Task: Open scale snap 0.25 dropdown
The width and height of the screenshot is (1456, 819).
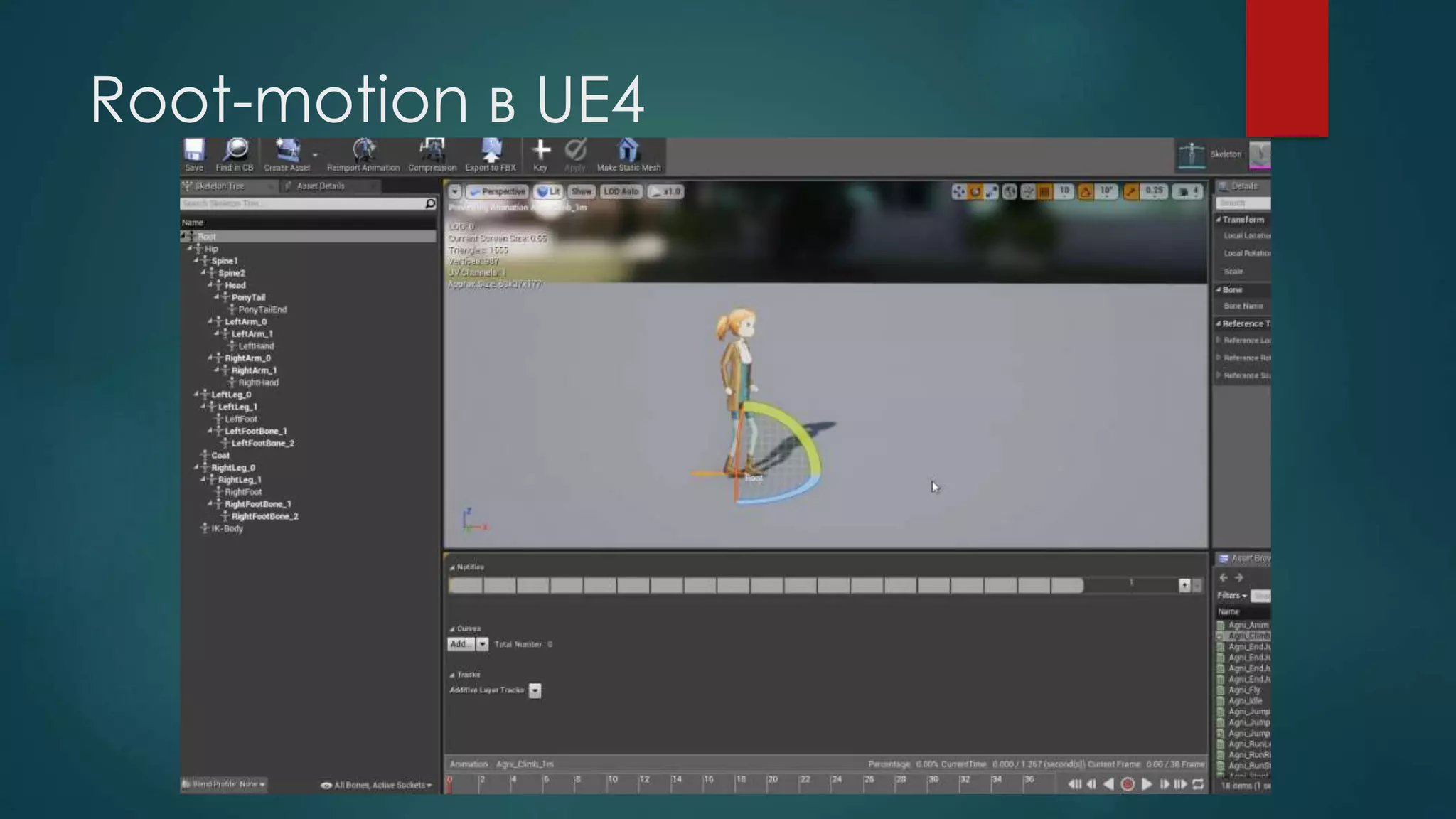Action: pyautogui.click(x=1154, y=191)
